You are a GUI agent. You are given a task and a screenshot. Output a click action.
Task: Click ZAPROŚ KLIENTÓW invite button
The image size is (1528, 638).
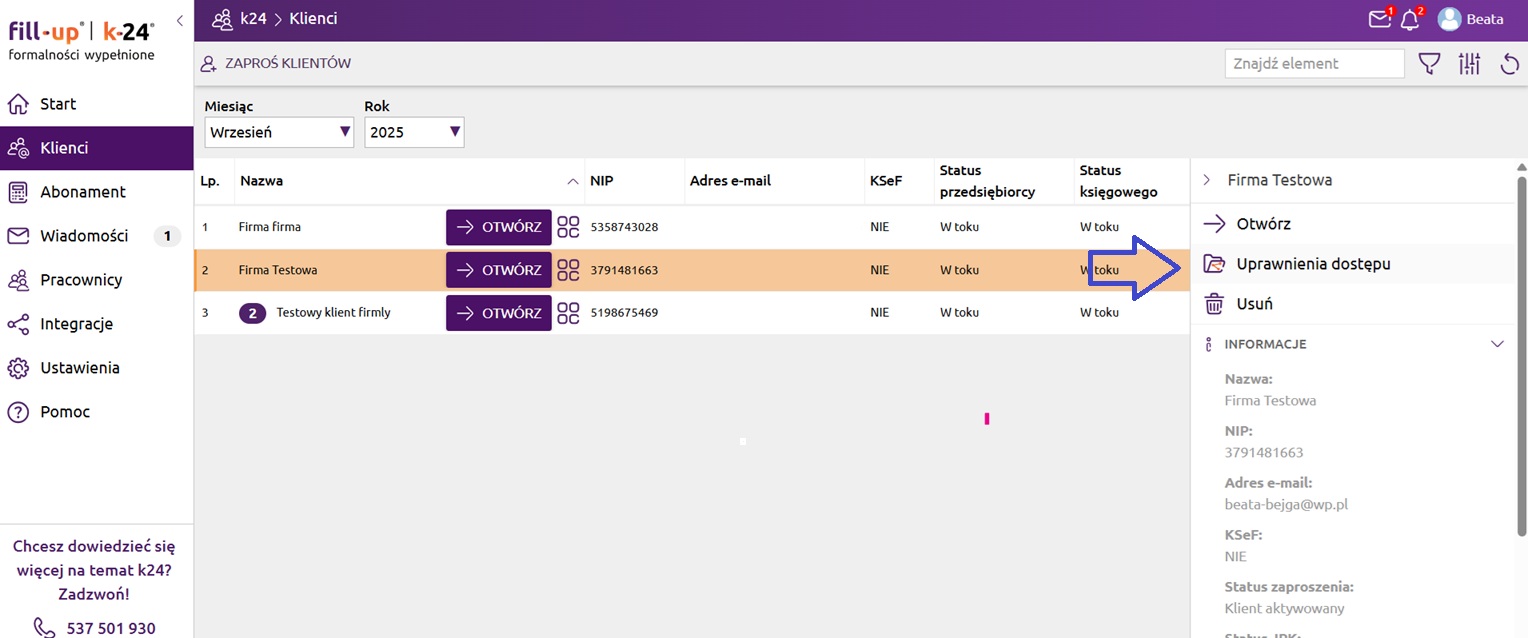(x=276, y=64)
